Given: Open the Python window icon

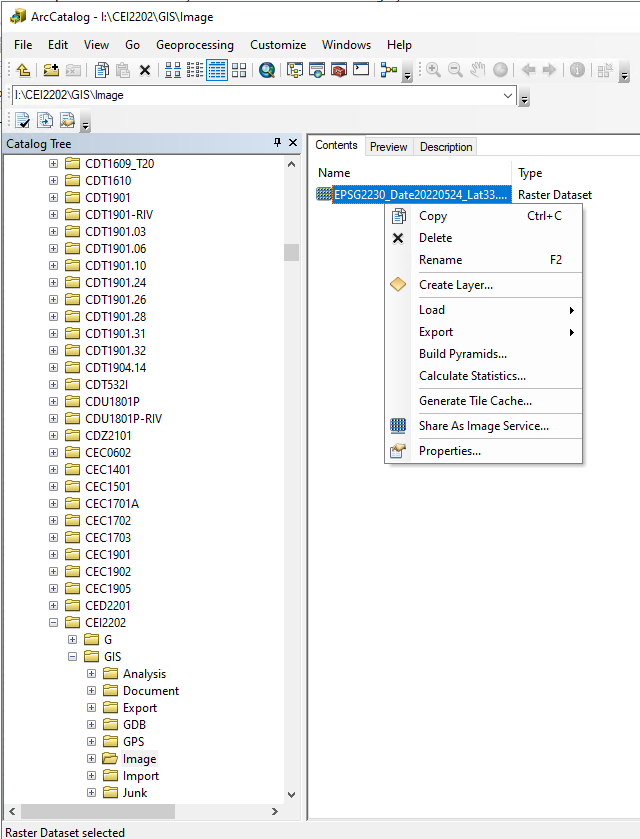Looking at the screenshot, I should (361, 70).
